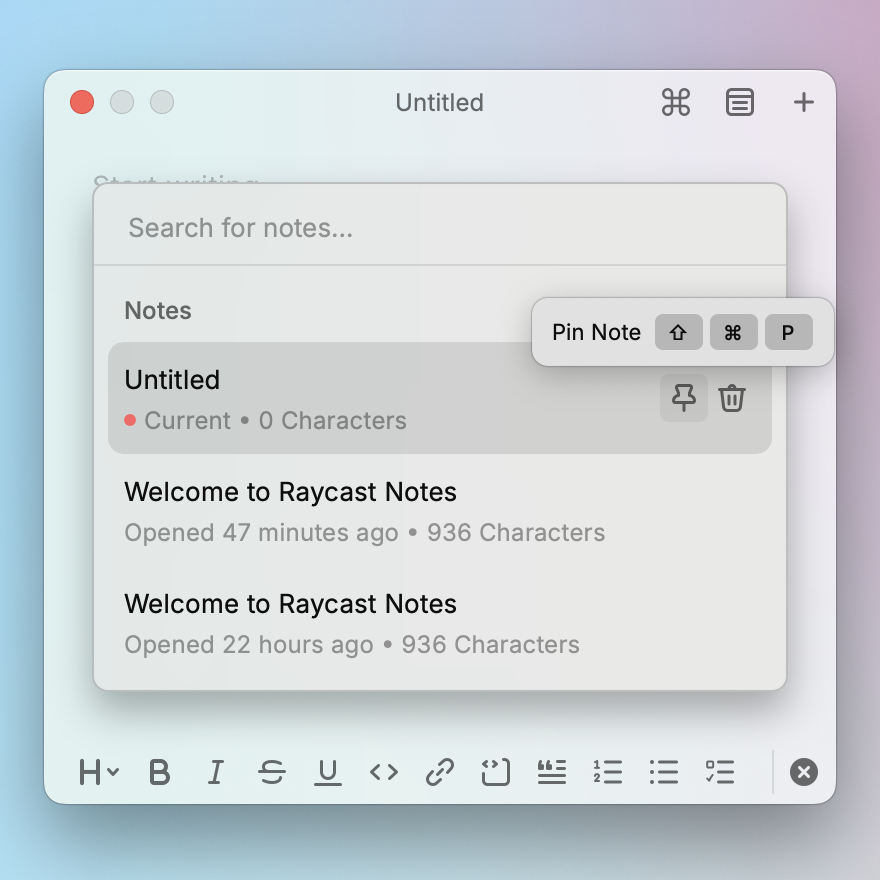This screenshot has height=880, width=880.
Task: Close the formatting toolbar
Action: 804,772
